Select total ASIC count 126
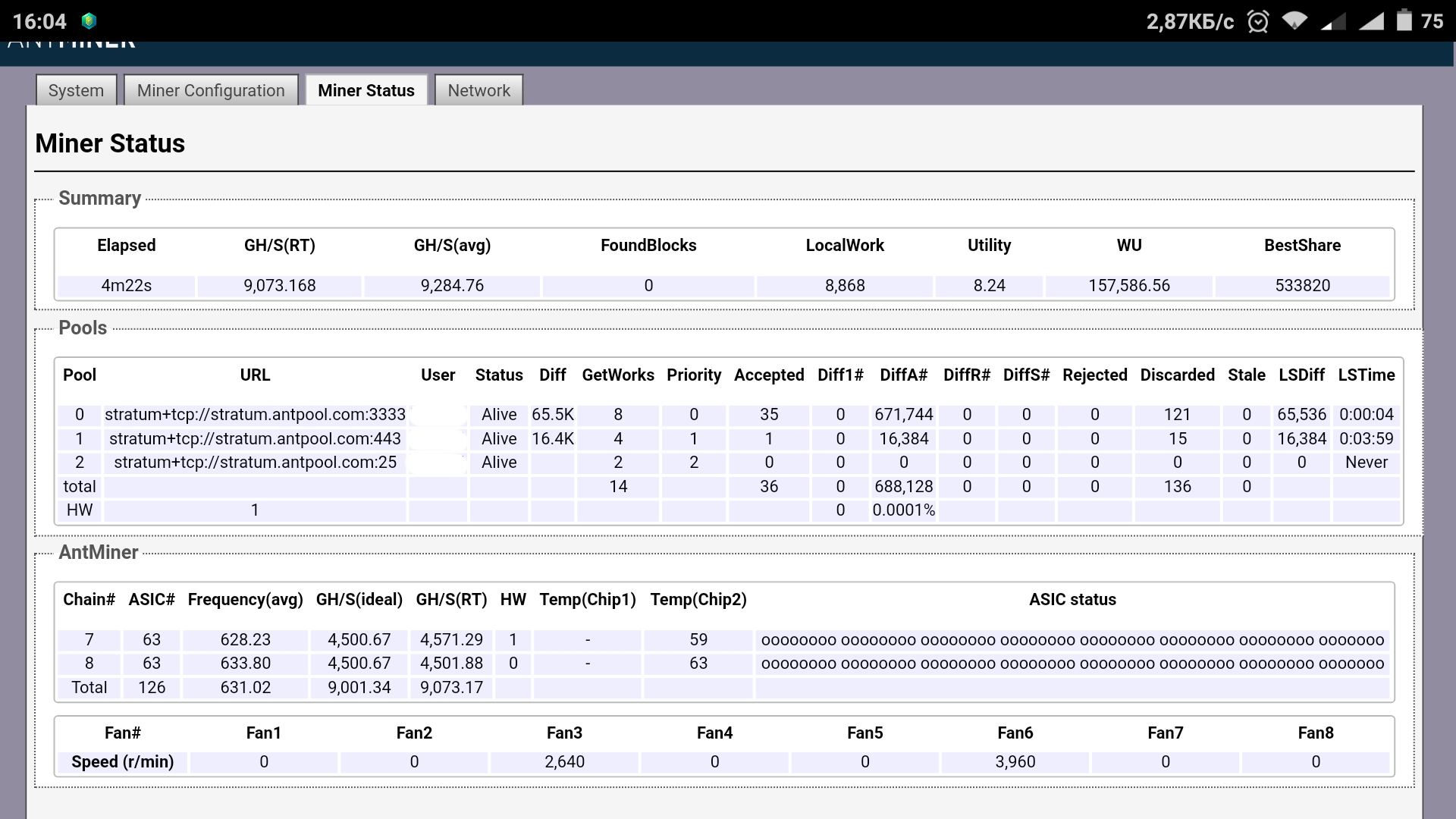 (x=152, y=688)
